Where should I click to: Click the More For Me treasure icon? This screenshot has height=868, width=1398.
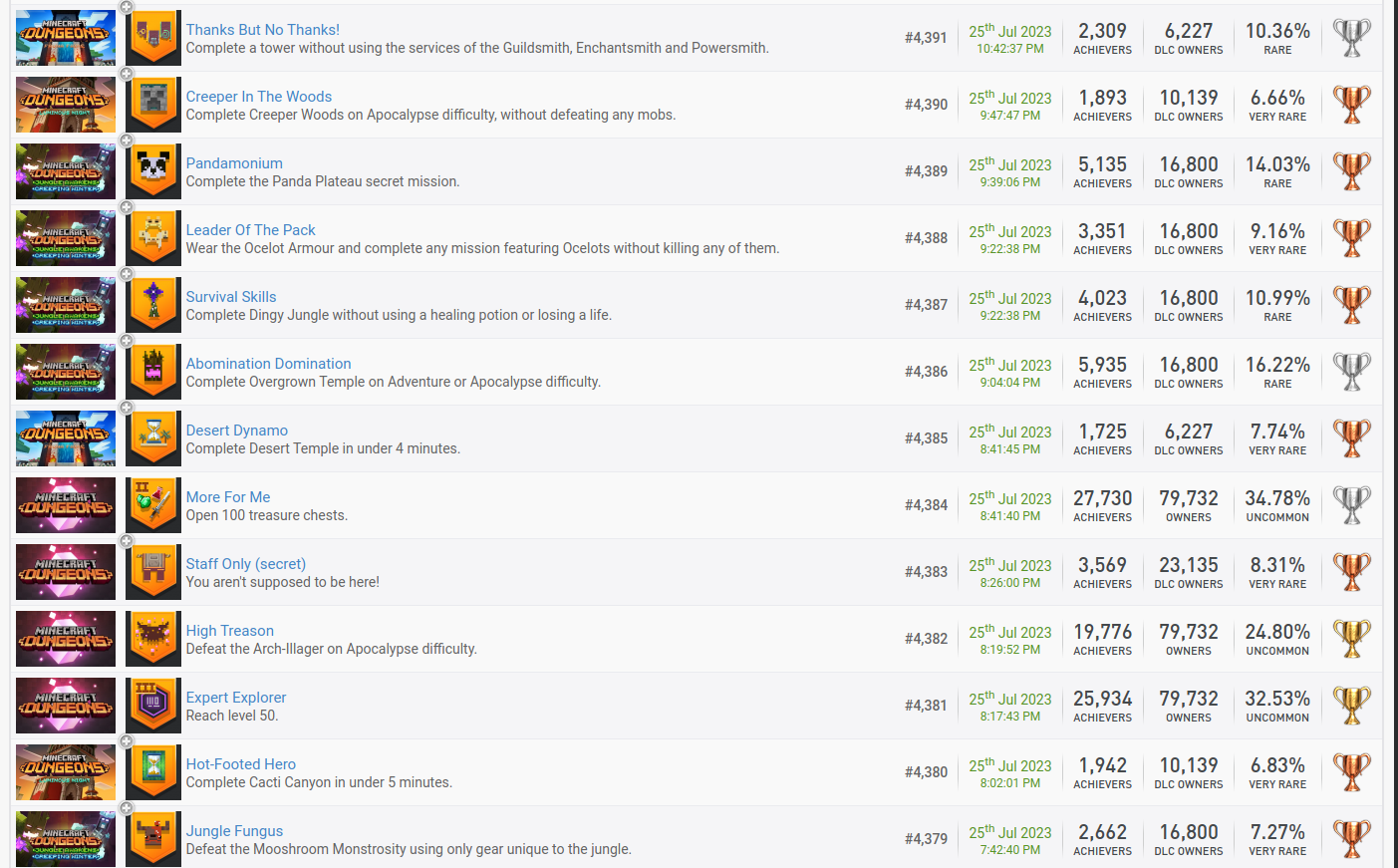[x=153, y=505]
